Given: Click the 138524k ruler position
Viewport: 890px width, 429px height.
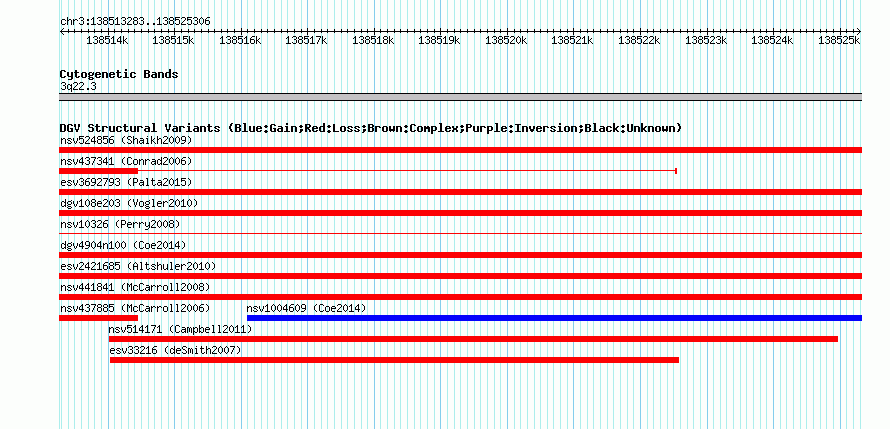Looking at the screenshot, I should point(773,40).
